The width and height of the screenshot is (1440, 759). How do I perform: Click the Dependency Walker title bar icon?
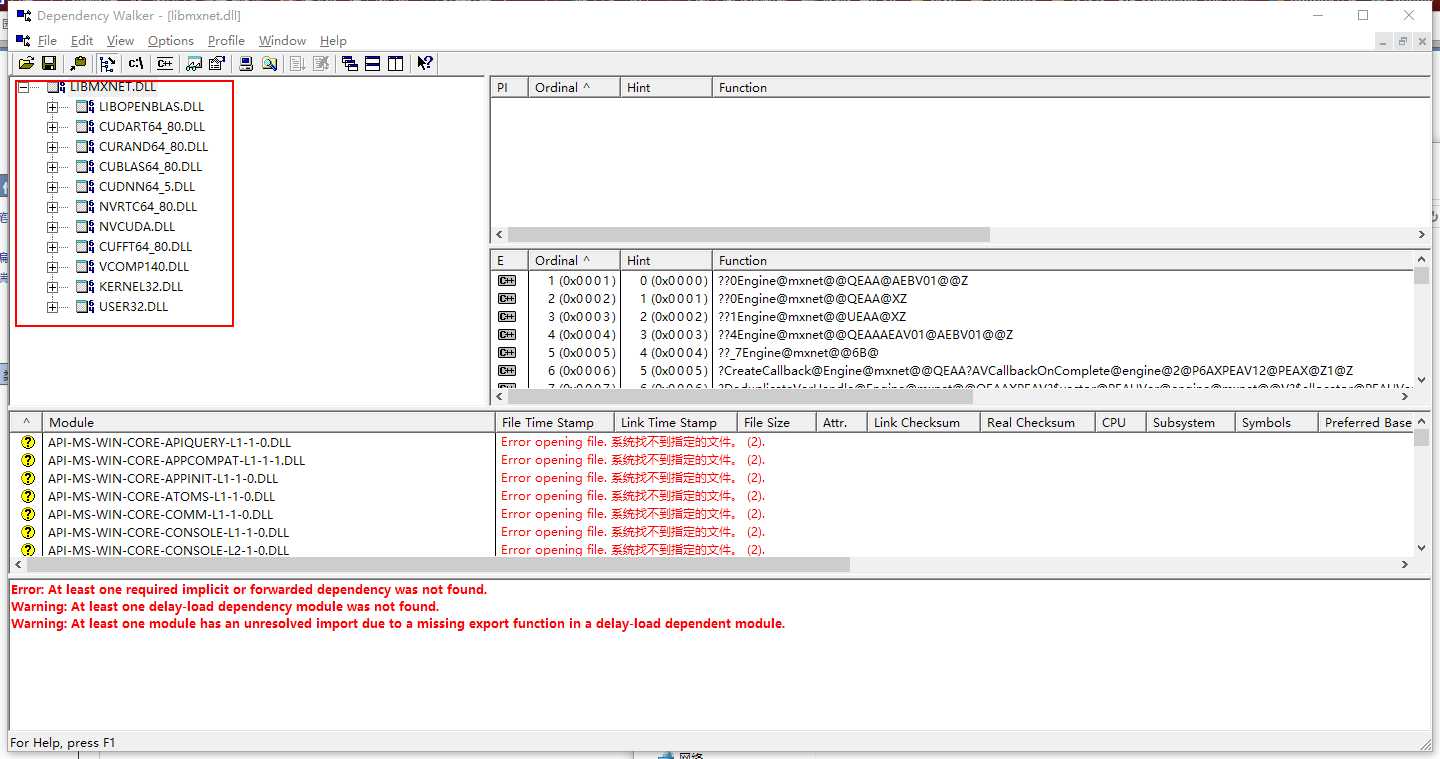[x=23, y=15]
